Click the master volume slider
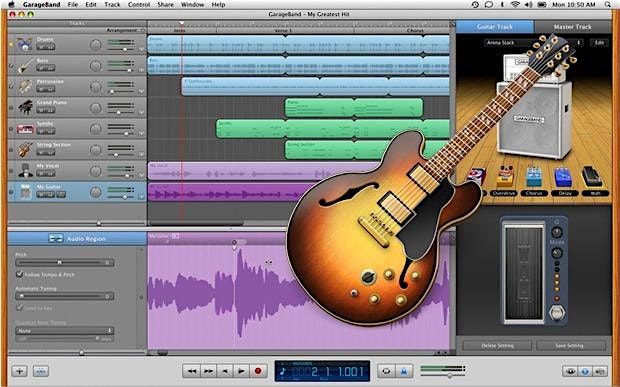Viewport: 620px width, 387px height. coord(442,375)
